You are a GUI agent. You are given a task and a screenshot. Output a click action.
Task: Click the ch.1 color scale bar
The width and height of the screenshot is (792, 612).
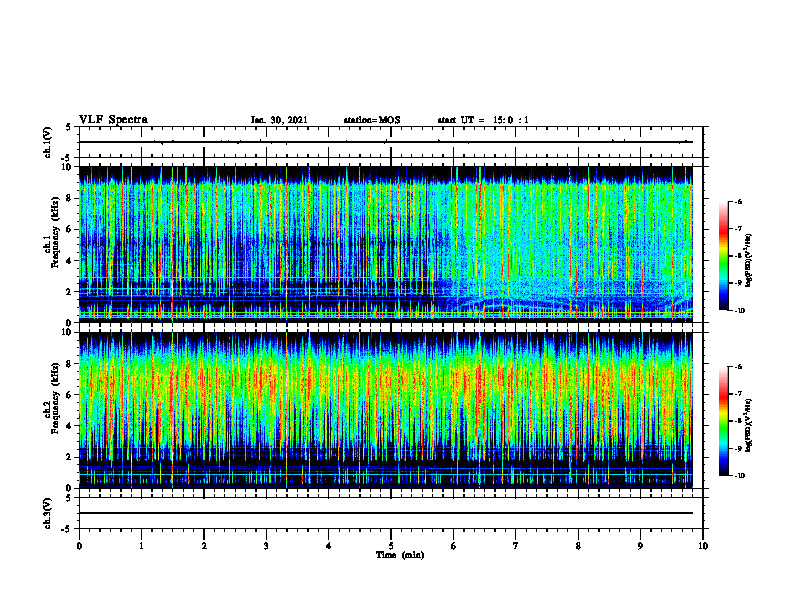pos(723,256)
